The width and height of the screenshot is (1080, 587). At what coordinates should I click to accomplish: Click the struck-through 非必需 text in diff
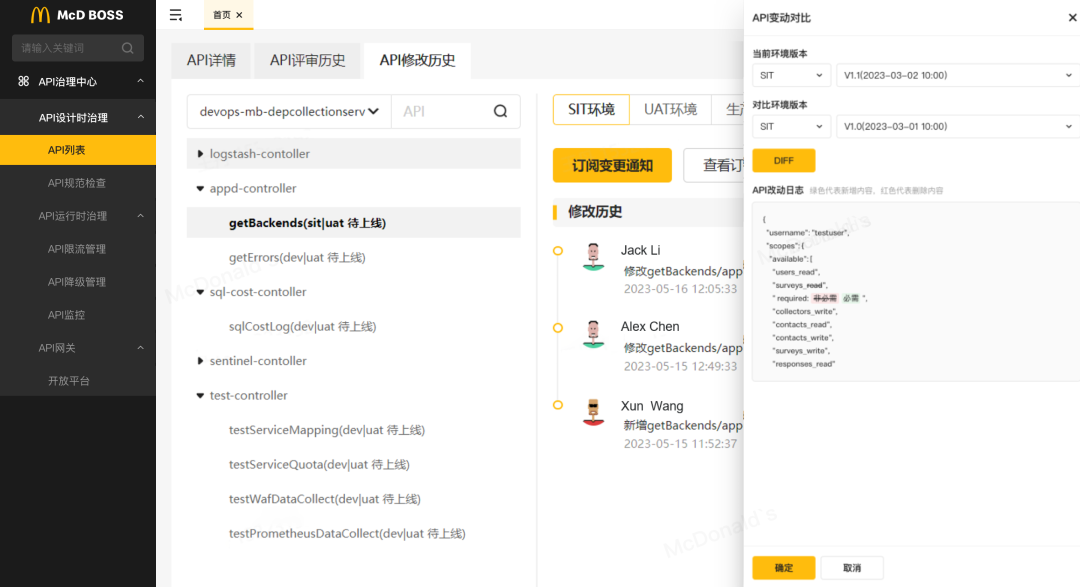point(824,298)
